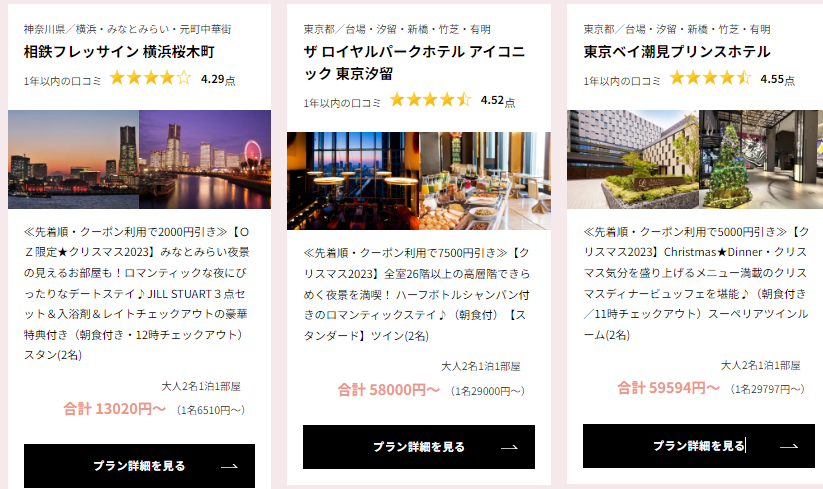
Task: View Minato Mirai ferris wheel night photo
Action: [x=205, y=160]
